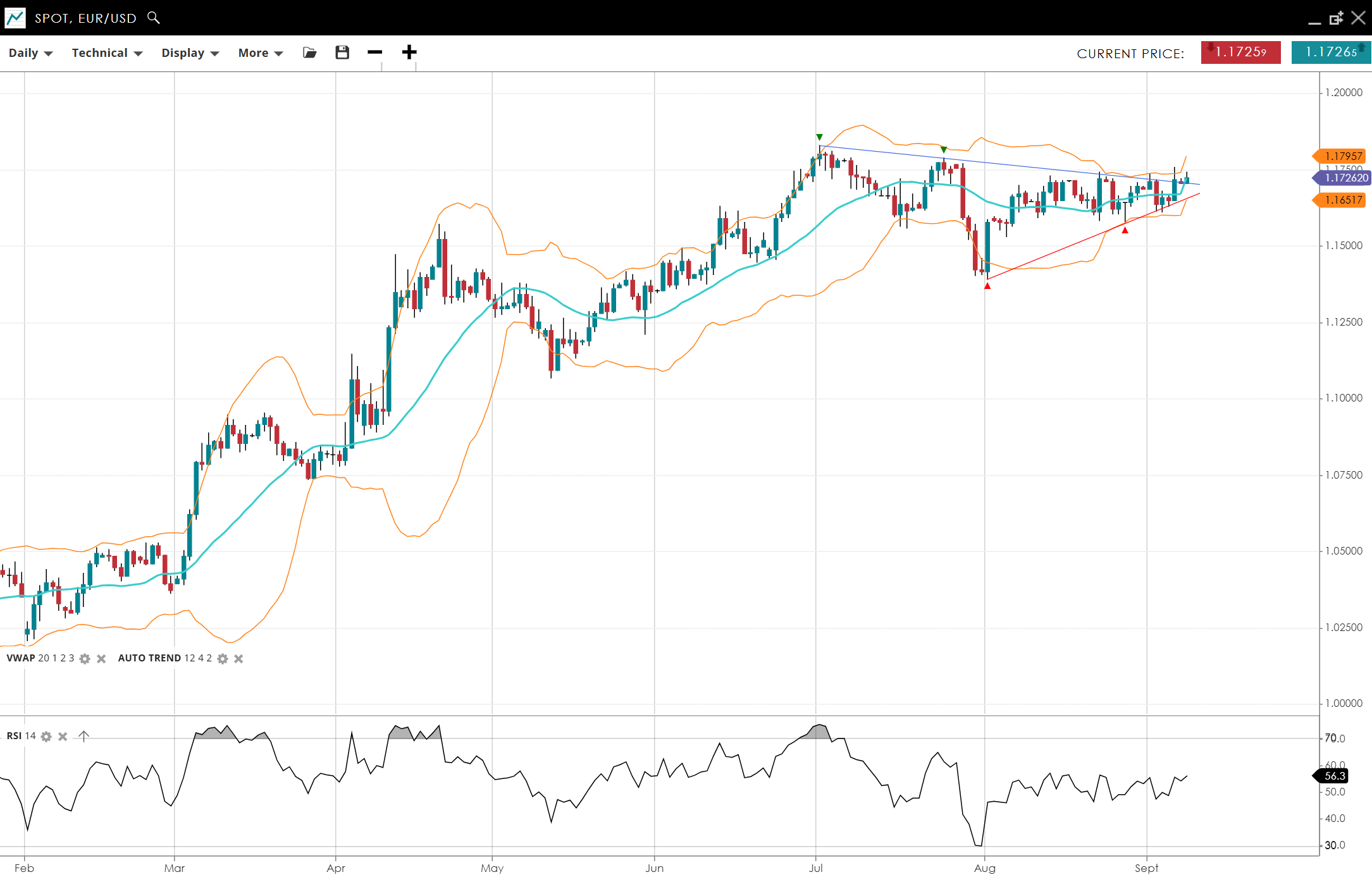The height and width of the screenshot is (877, 1372).
Task: Move RSI panel up arrow
Action: [83, 736]
